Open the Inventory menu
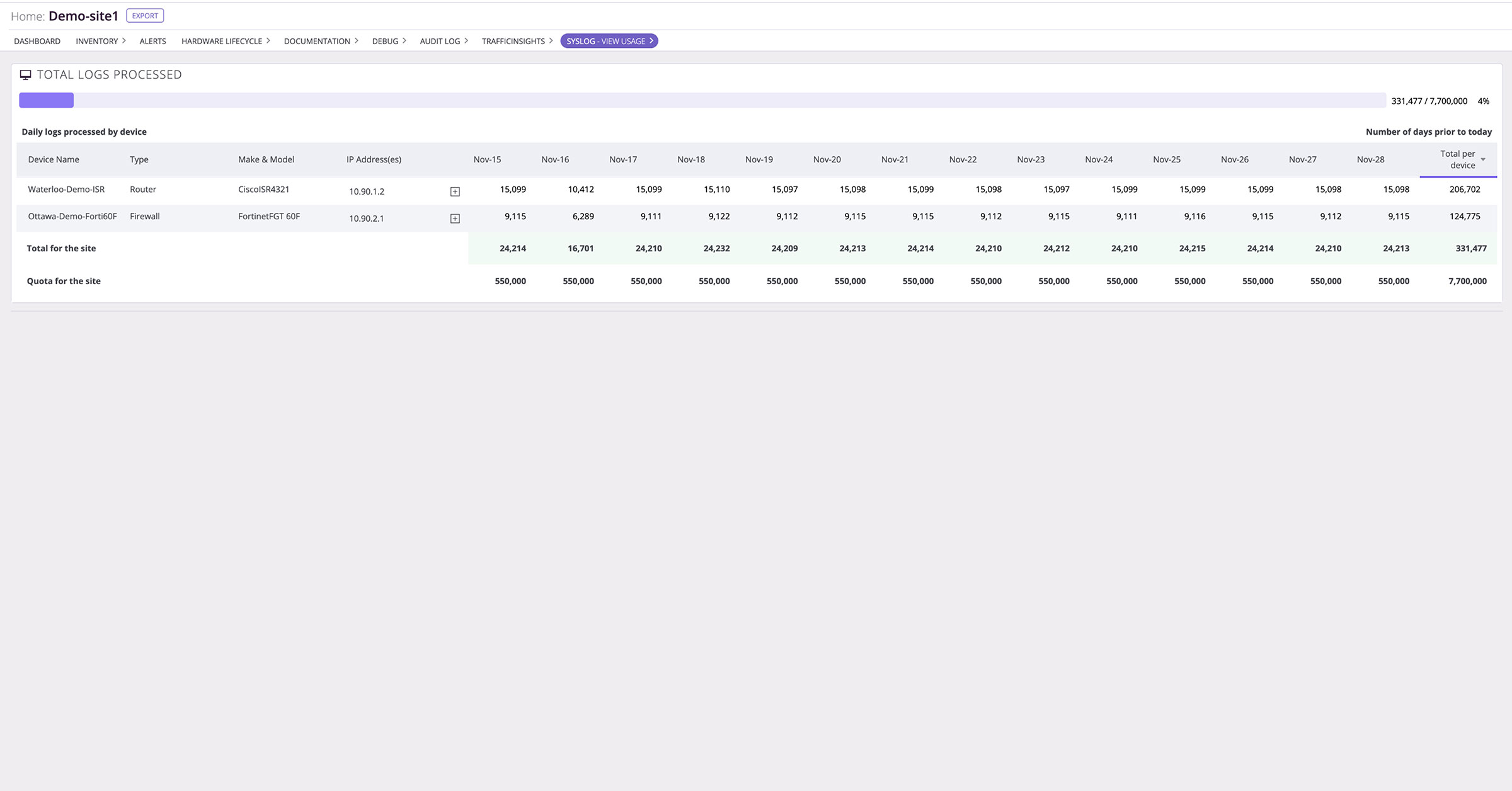Screen dimensions: 1512x791 [101, 41]
